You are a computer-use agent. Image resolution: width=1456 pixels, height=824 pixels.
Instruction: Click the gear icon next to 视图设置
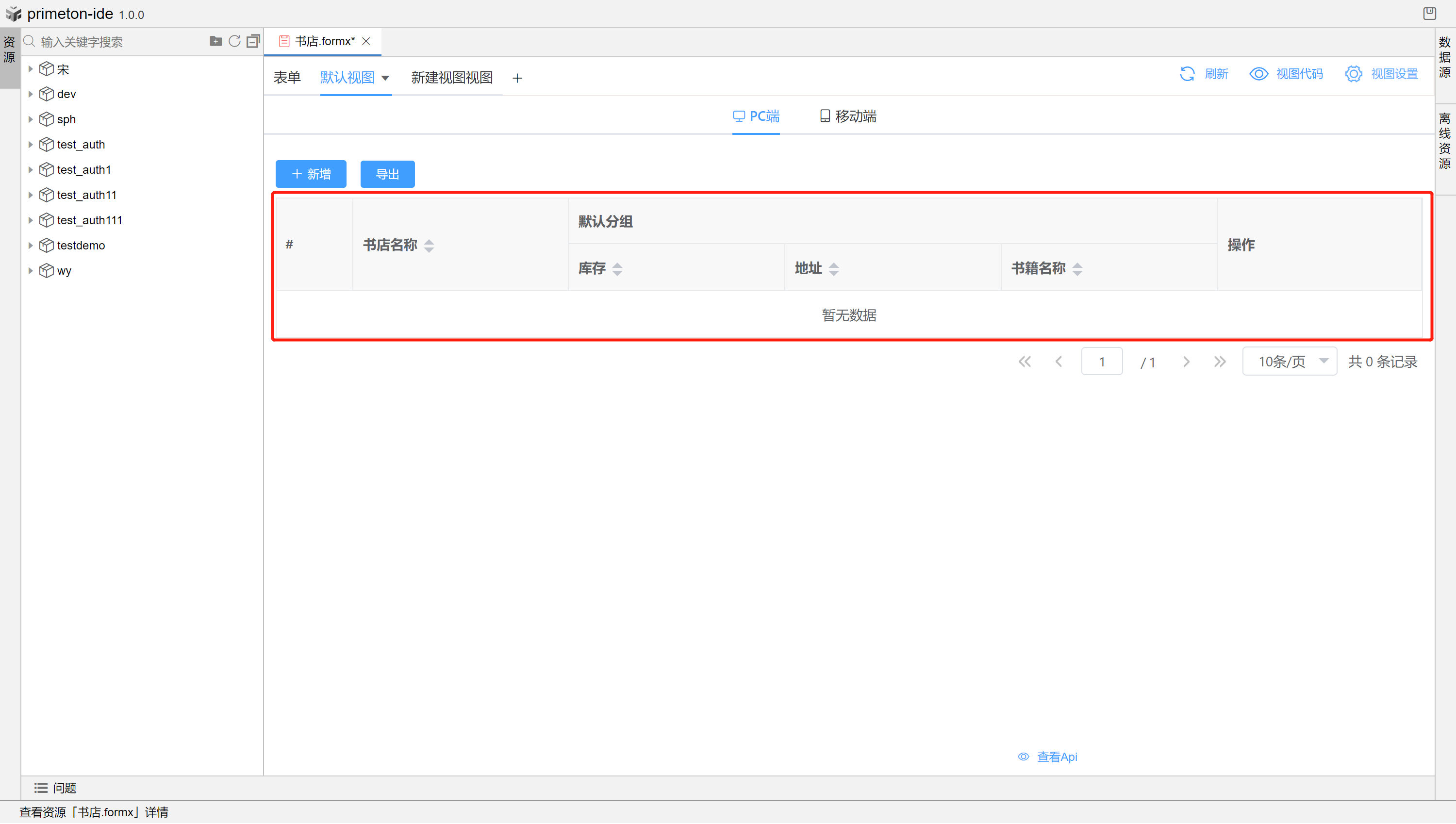[x=1353, y=74]
